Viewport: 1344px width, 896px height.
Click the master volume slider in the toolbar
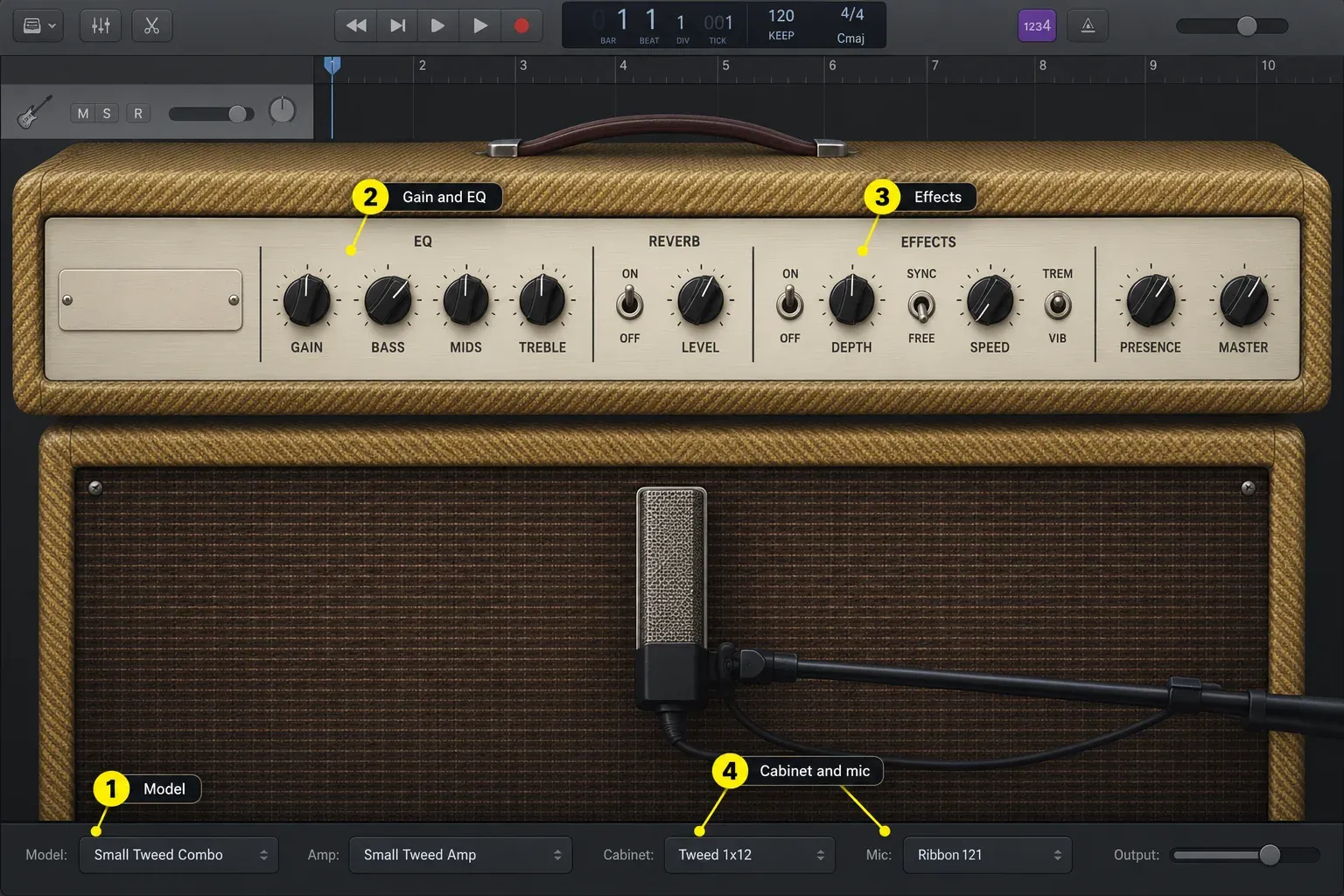(1232, 26)
